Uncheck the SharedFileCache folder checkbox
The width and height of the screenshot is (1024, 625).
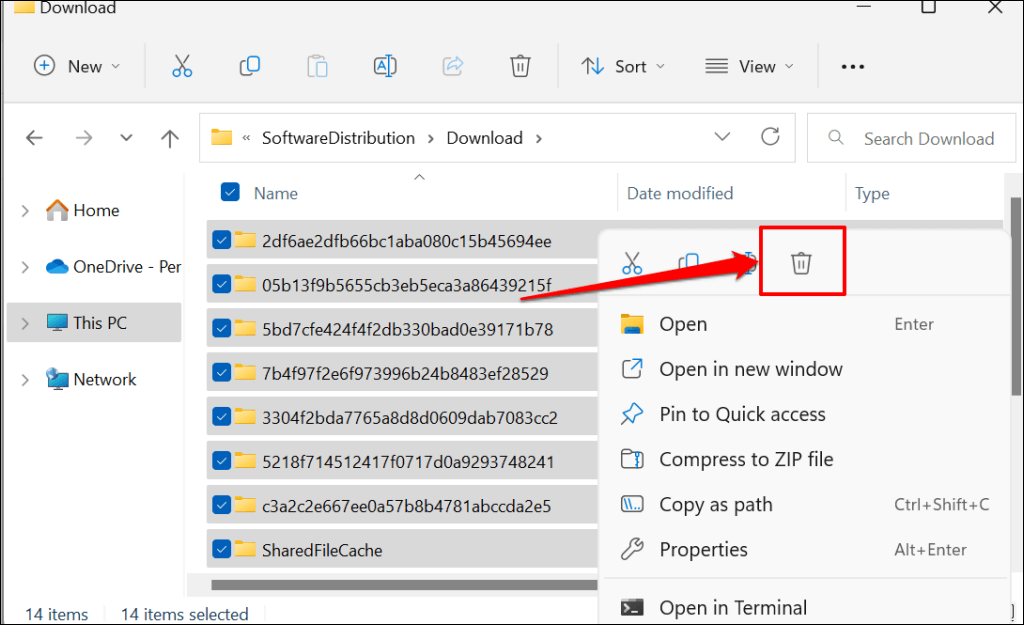coord(221,549)
